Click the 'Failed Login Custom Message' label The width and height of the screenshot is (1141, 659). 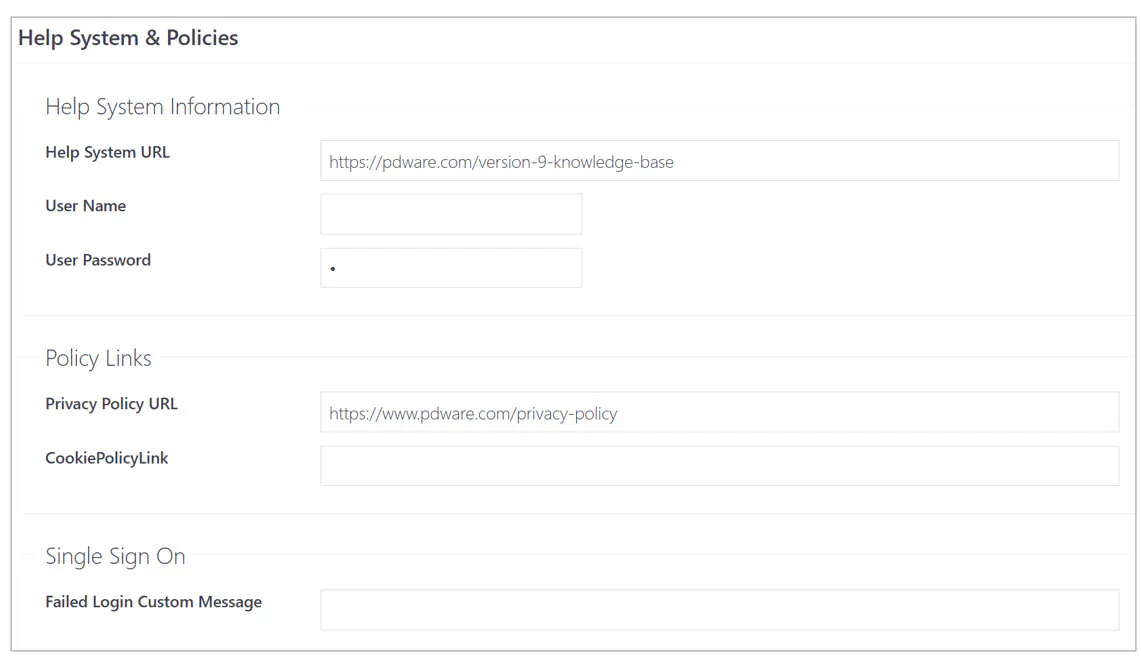pyautogui.click(x=154, y=602)
